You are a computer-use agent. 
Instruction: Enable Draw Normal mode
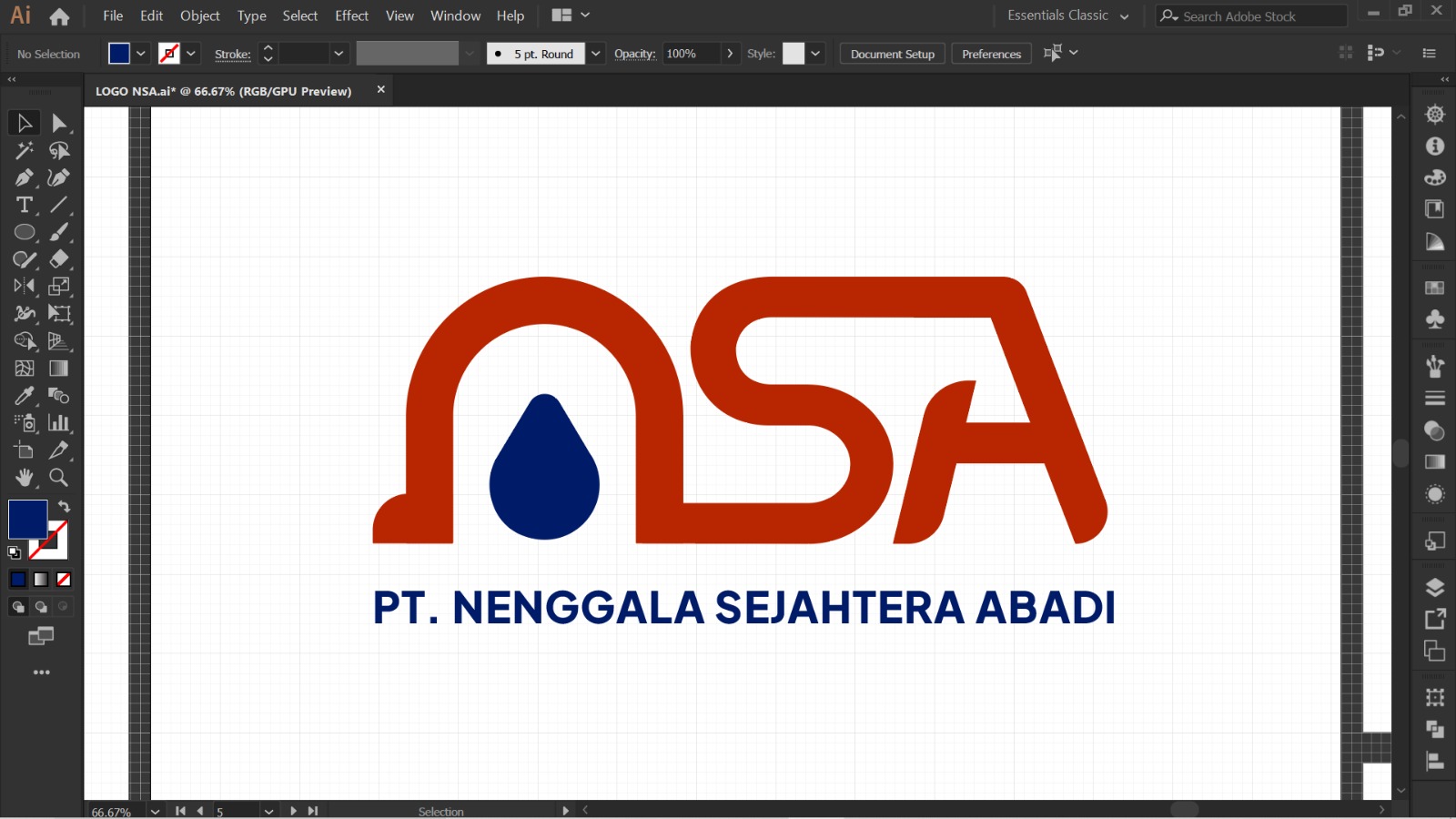18,607
